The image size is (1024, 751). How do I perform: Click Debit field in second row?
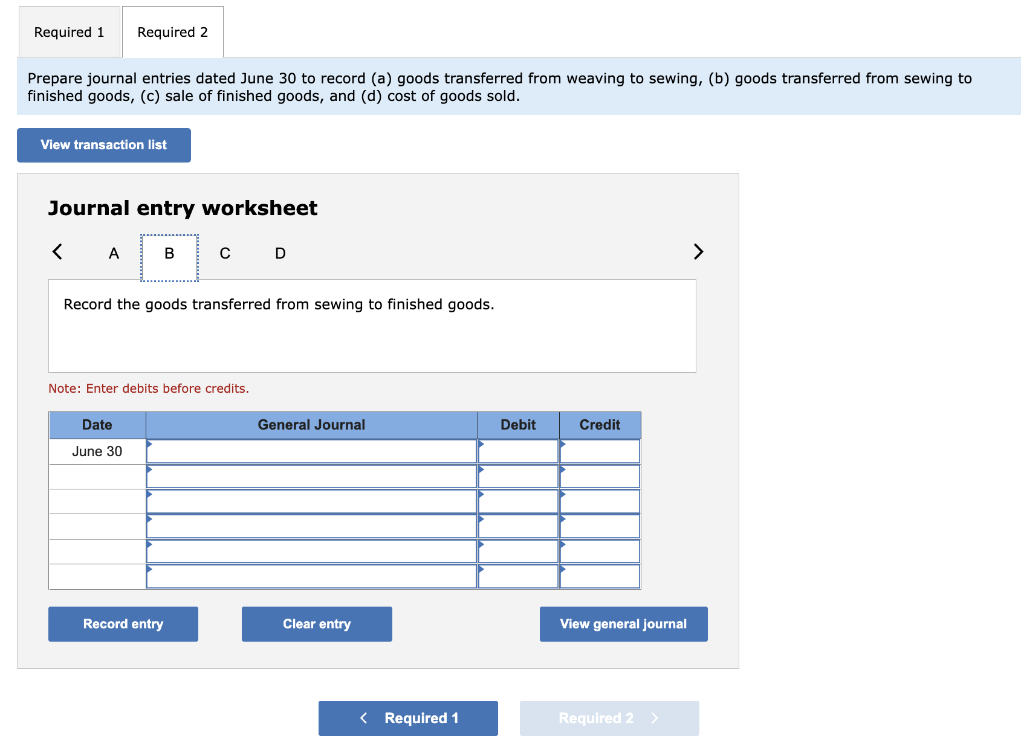518,476
